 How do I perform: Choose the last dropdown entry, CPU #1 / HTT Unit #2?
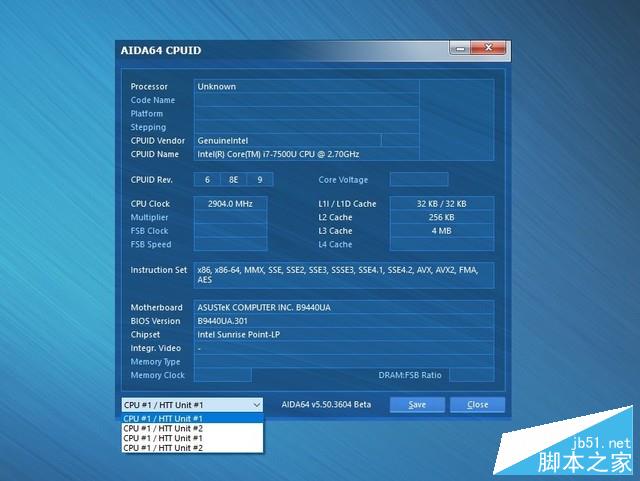[193, 448]
